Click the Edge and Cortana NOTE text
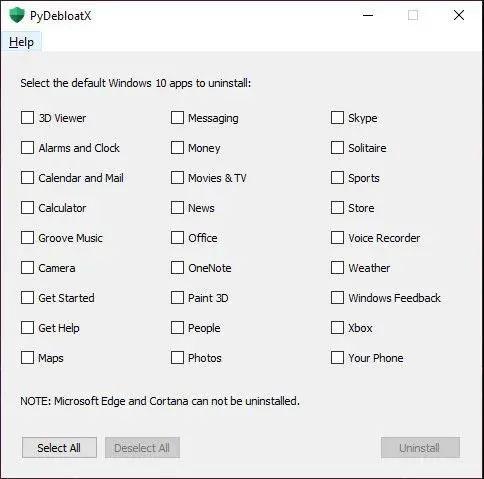Viewport: 484px width, 479px height. tap(160, 401)
